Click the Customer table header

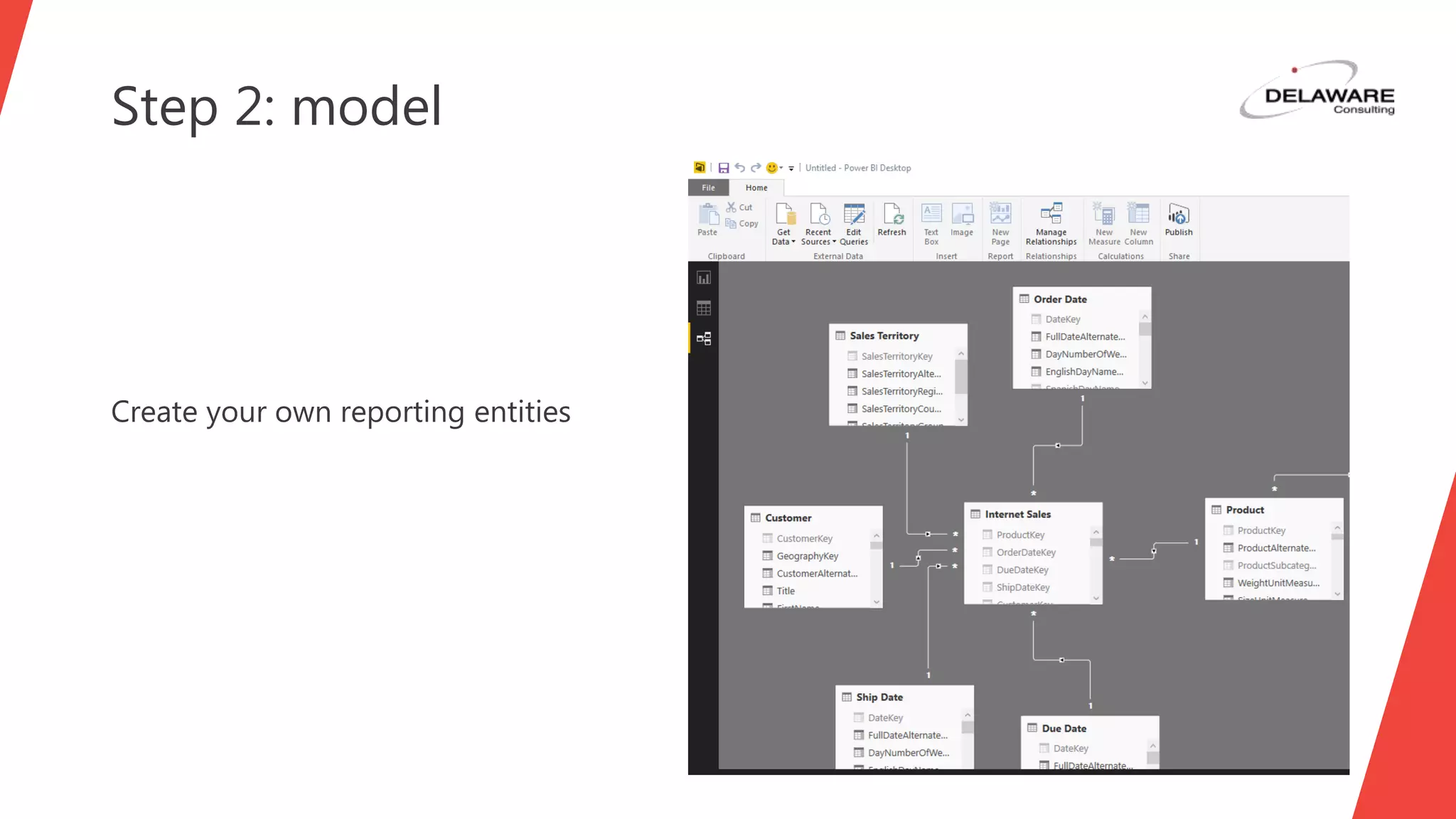tap(813, 518)
